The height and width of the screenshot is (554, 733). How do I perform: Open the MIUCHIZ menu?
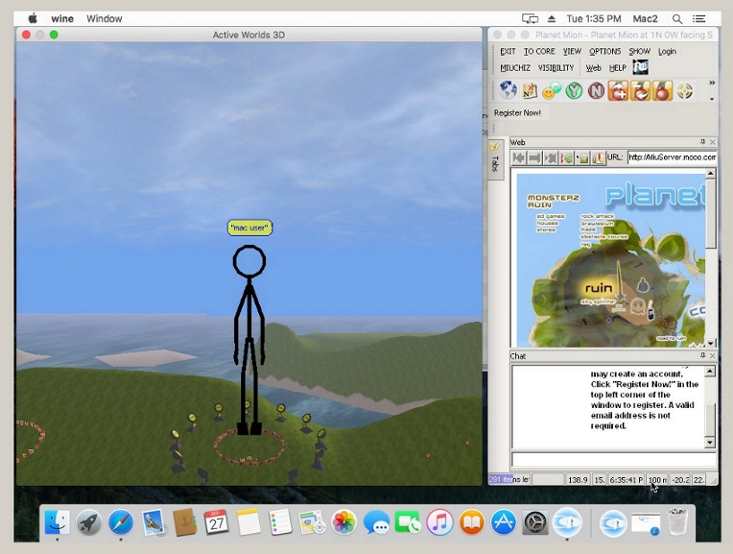tap(515, 68)
